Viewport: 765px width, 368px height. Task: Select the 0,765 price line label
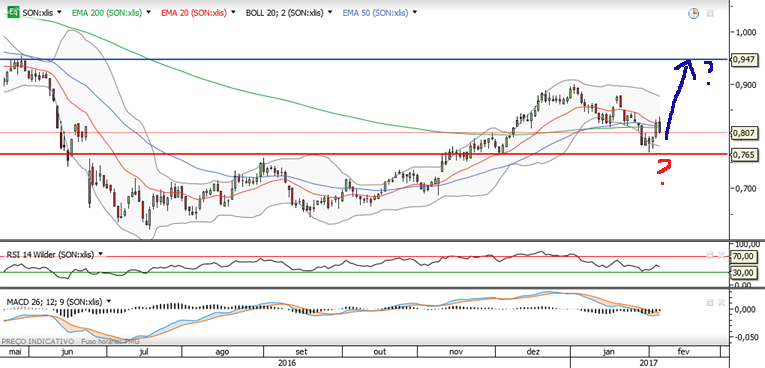tap(744, 154)
